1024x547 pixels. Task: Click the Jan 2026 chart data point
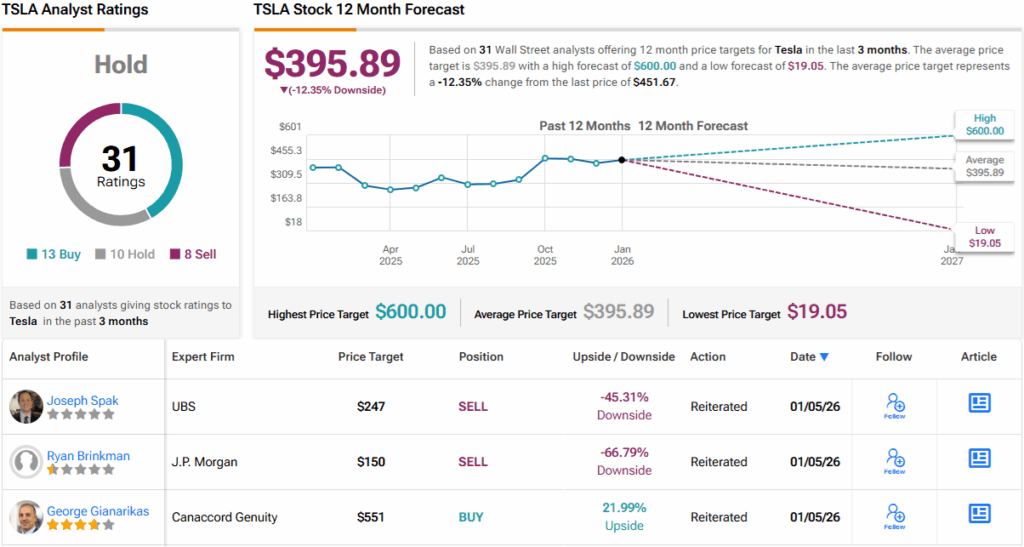[x=622, y=160]
